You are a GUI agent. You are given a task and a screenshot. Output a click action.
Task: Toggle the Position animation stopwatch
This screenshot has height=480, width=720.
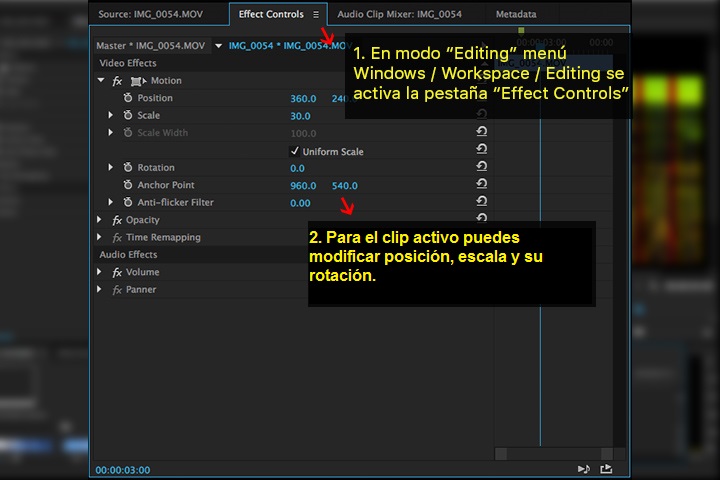[x=128, y=98]
